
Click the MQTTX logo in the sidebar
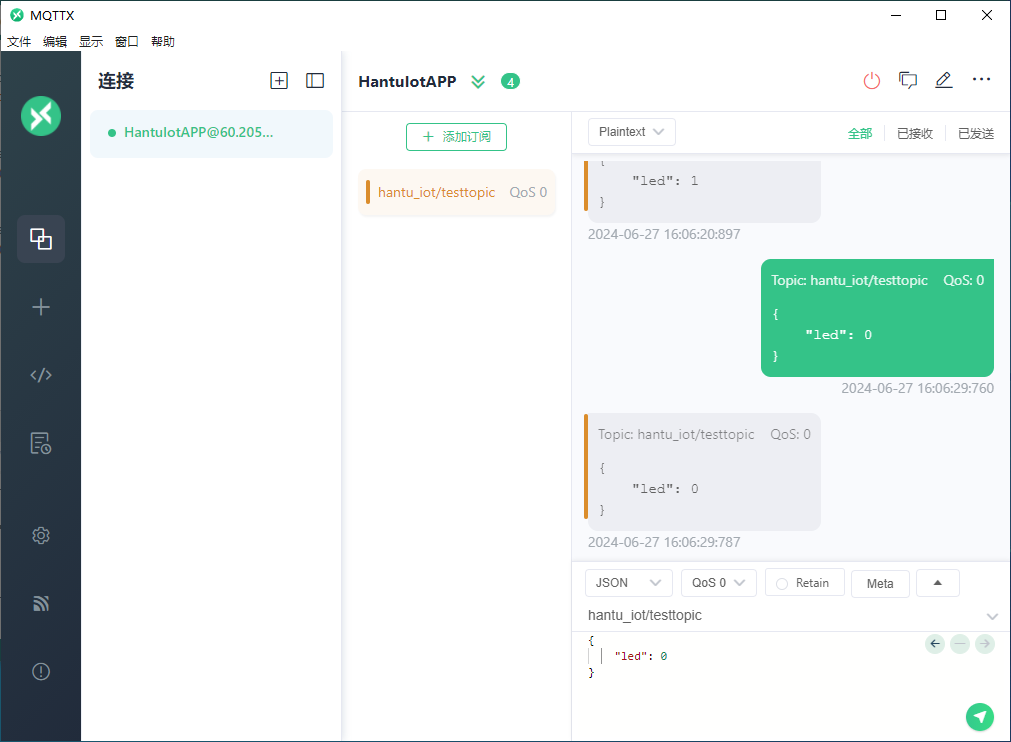(41, 116)
